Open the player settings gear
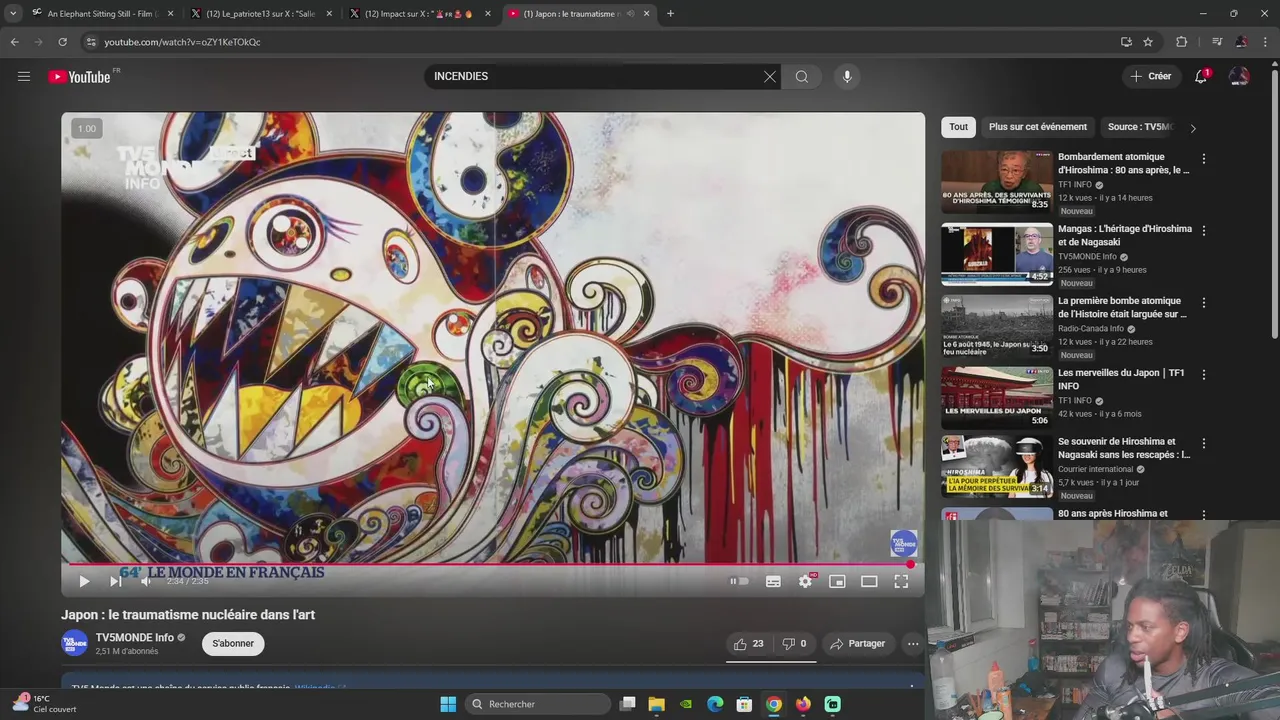The image size is (1280, 720). (805, 581)
